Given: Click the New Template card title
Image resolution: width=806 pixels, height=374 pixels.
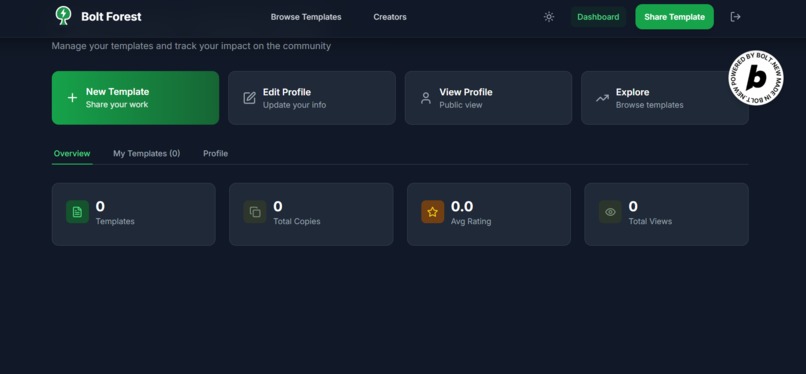Looking at the screenshot, I should [x=117, y=92].
